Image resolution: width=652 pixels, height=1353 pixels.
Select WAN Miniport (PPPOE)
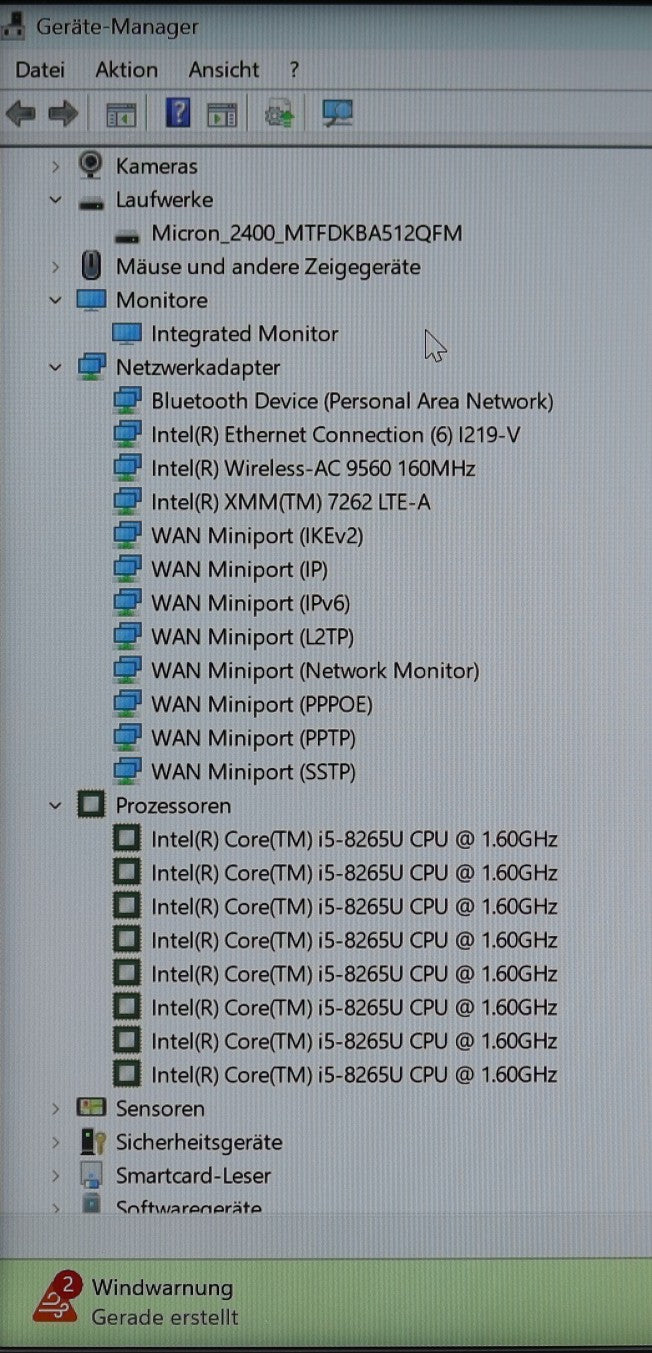261,705
